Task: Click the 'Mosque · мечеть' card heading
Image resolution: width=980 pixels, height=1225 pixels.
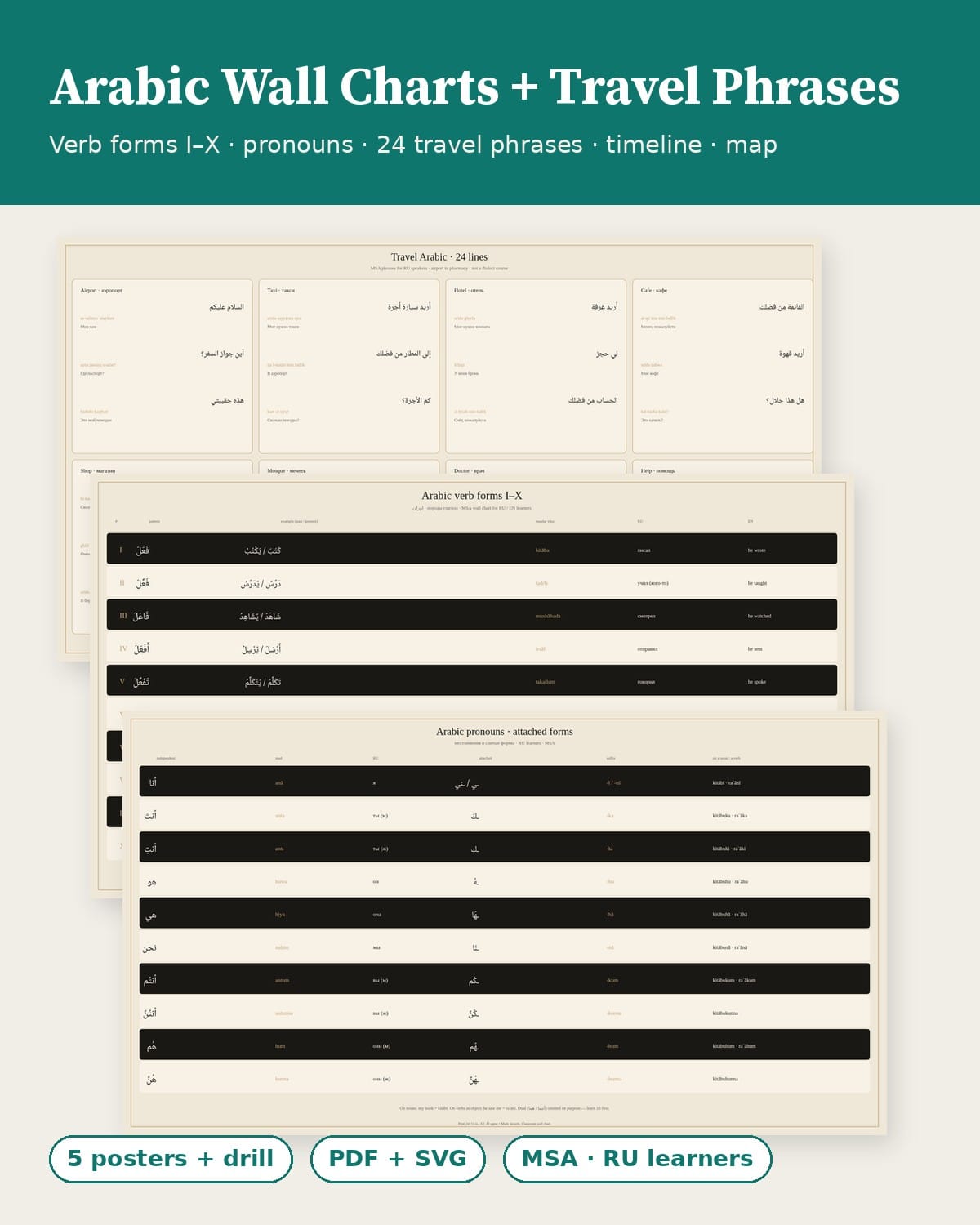Action: pos(287,470)
